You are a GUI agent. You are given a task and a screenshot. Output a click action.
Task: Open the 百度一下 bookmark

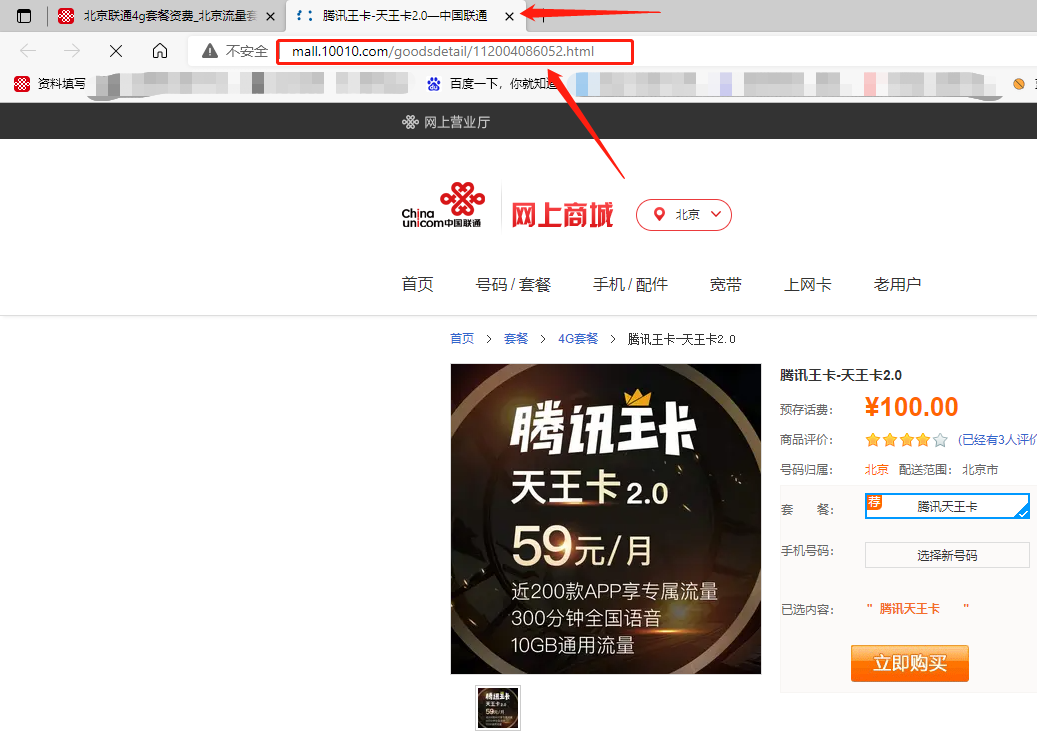[x=491, y=83]
